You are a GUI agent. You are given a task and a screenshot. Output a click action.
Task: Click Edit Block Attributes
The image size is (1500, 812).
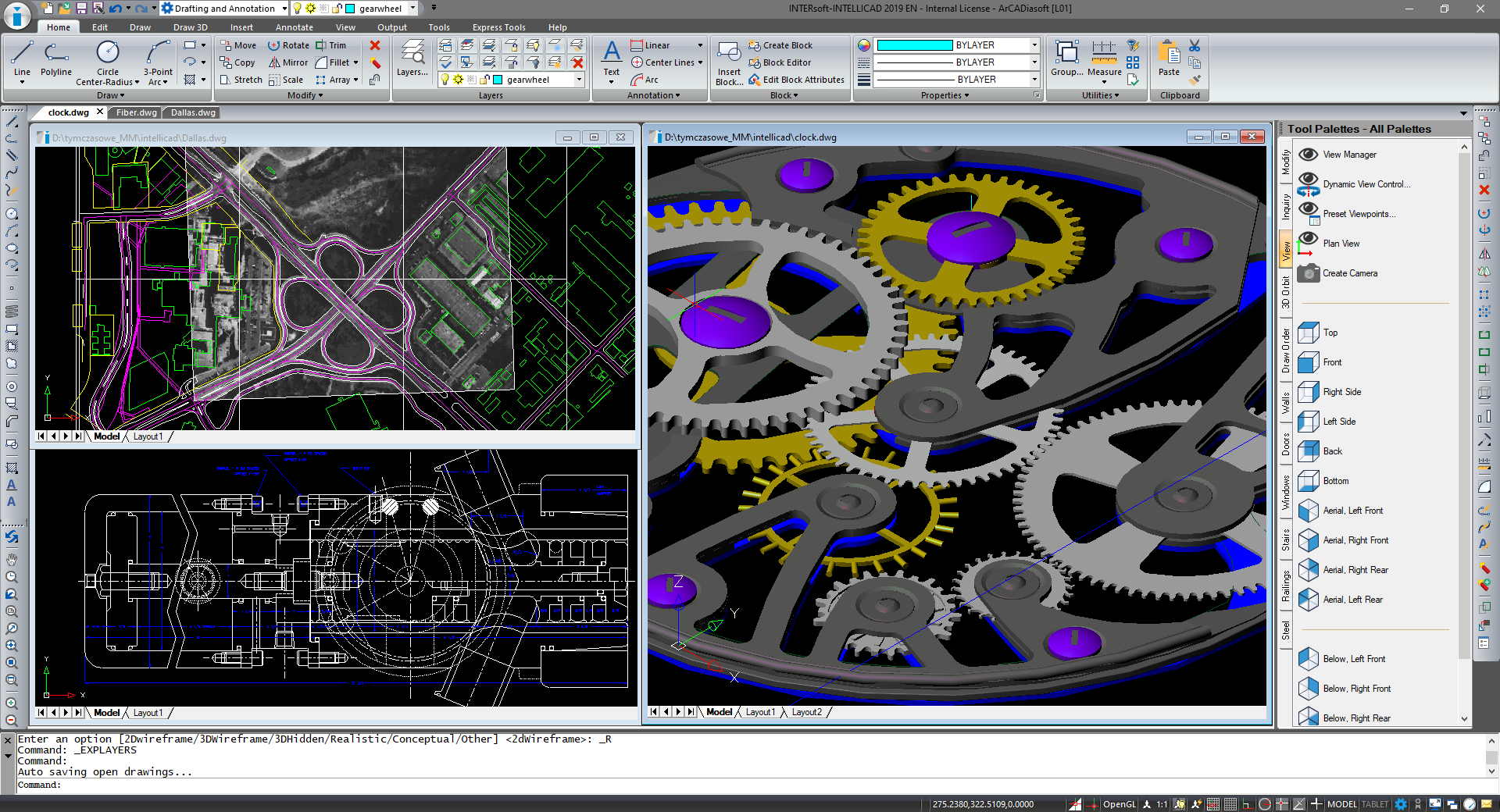[x=796, y=80]
